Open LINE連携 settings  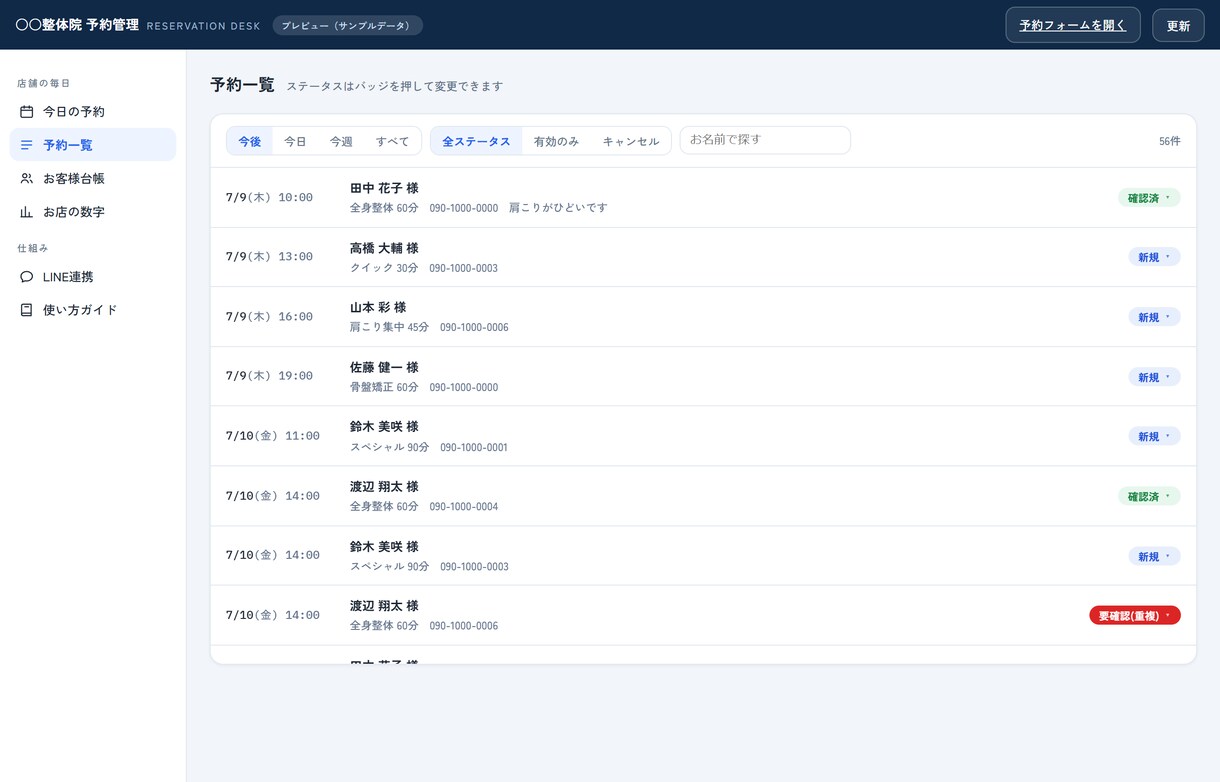coord(93,277)
